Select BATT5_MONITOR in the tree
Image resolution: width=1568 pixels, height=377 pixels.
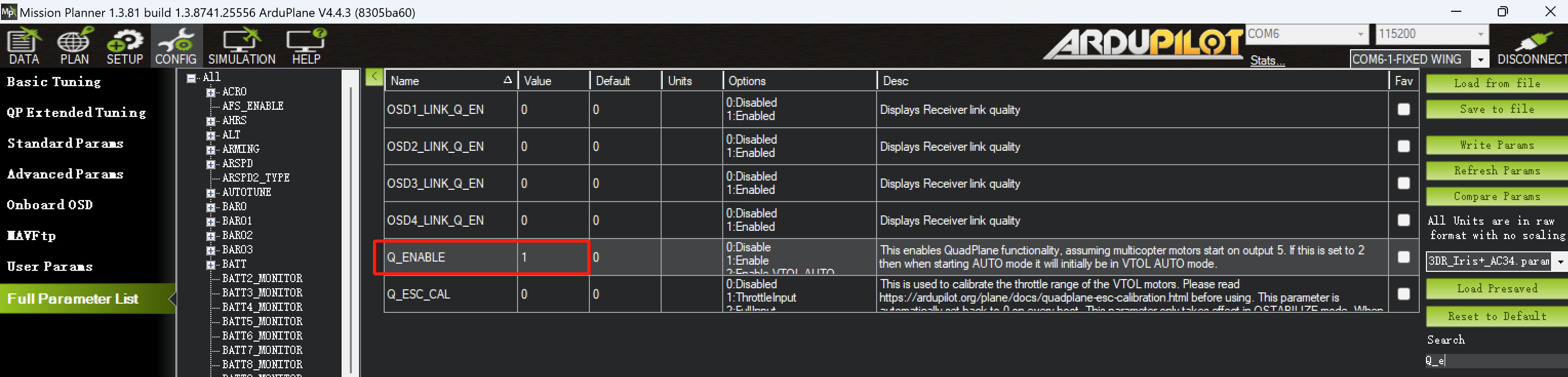[x=262, y=322]
